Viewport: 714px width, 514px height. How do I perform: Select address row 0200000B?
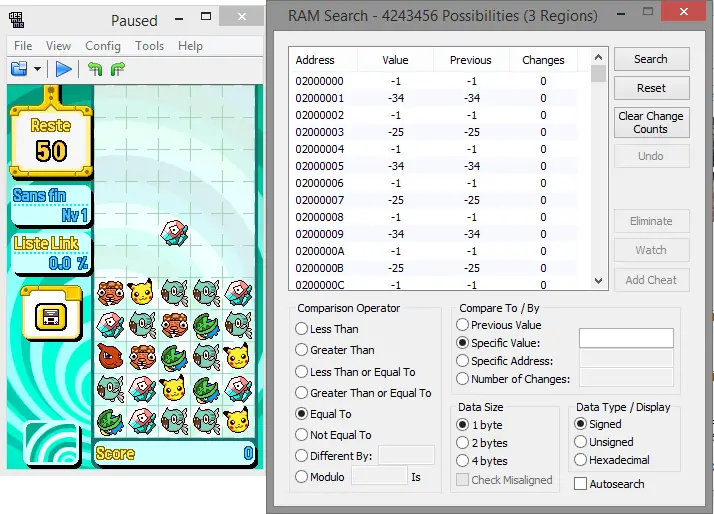[433, 268]
